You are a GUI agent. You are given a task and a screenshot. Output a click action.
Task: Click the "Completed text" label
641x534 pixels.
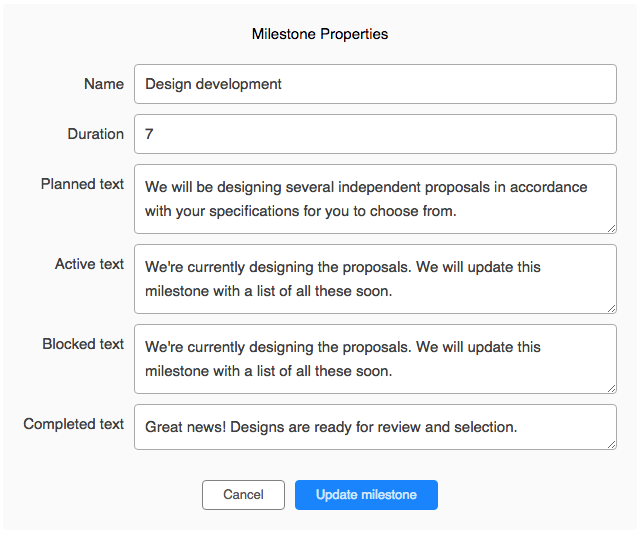point(74,424)
